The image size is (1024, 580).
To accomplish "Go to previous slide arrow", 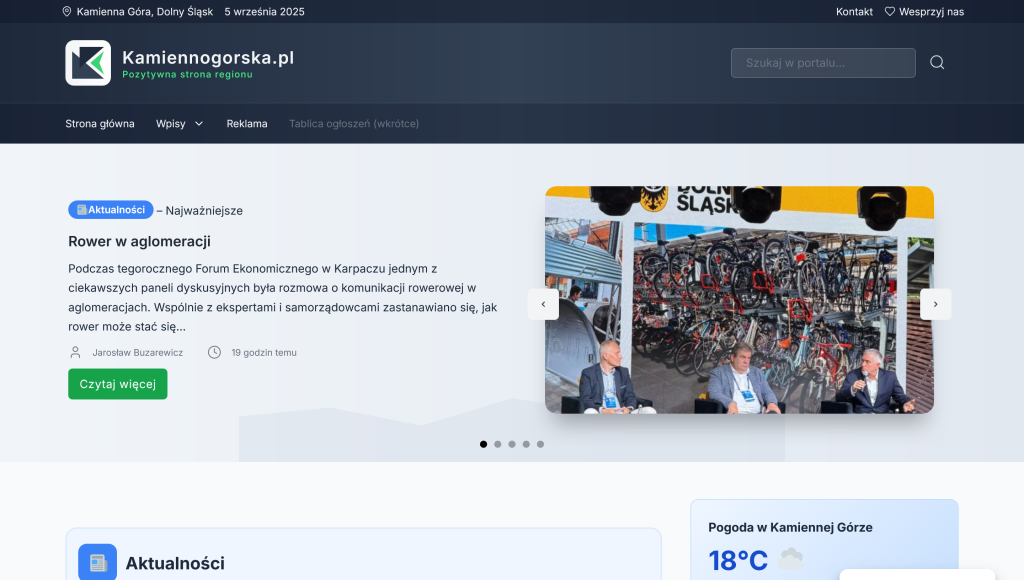I will click(543, 304).
